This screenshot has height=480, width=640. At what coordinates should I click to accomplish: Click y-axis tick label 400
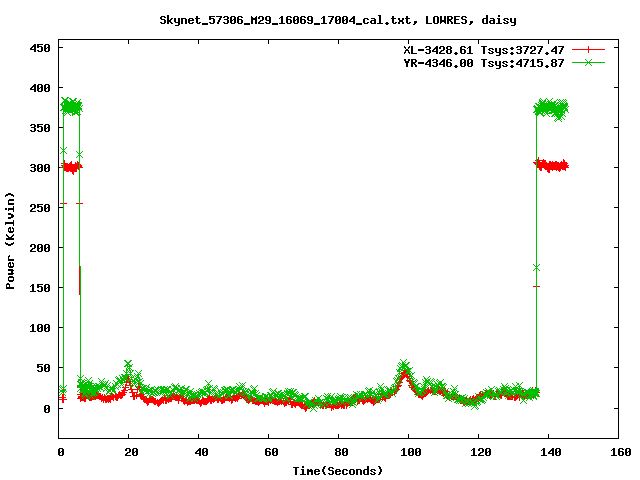coord(40,88)
